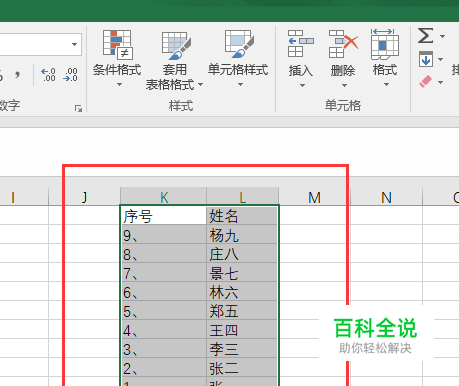
Task: Expand the AutoSum dropdown arrow
Action: point(442,36)
